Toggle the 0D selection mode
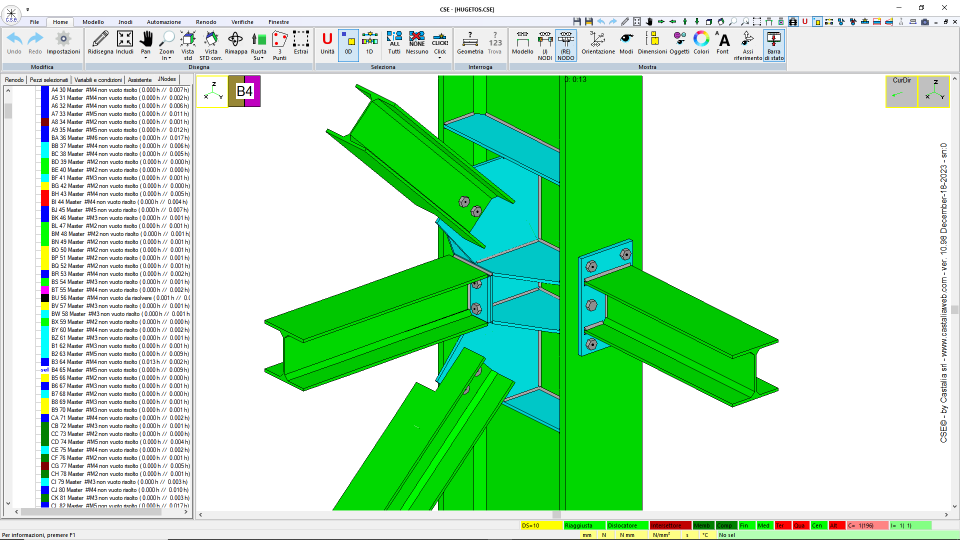Screen dimensions: 960x540 coord(348,45)
